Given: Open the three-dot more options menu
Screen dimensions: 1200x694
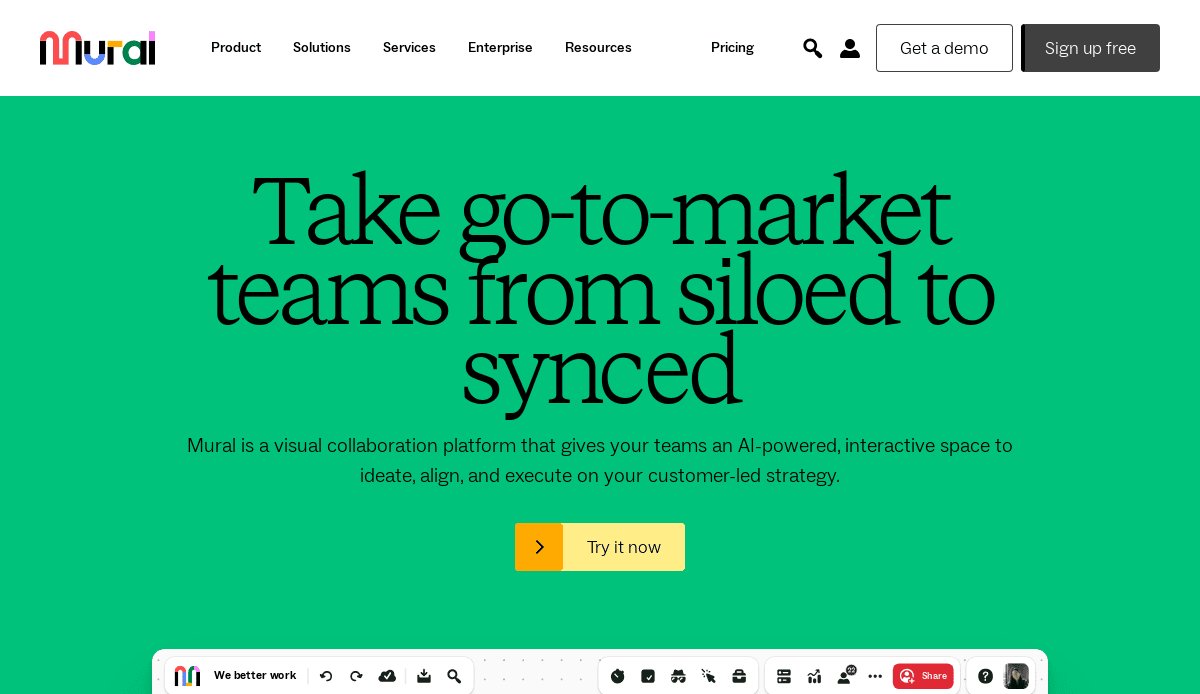Looking at the screenshot, I should (x=875, y=676).
